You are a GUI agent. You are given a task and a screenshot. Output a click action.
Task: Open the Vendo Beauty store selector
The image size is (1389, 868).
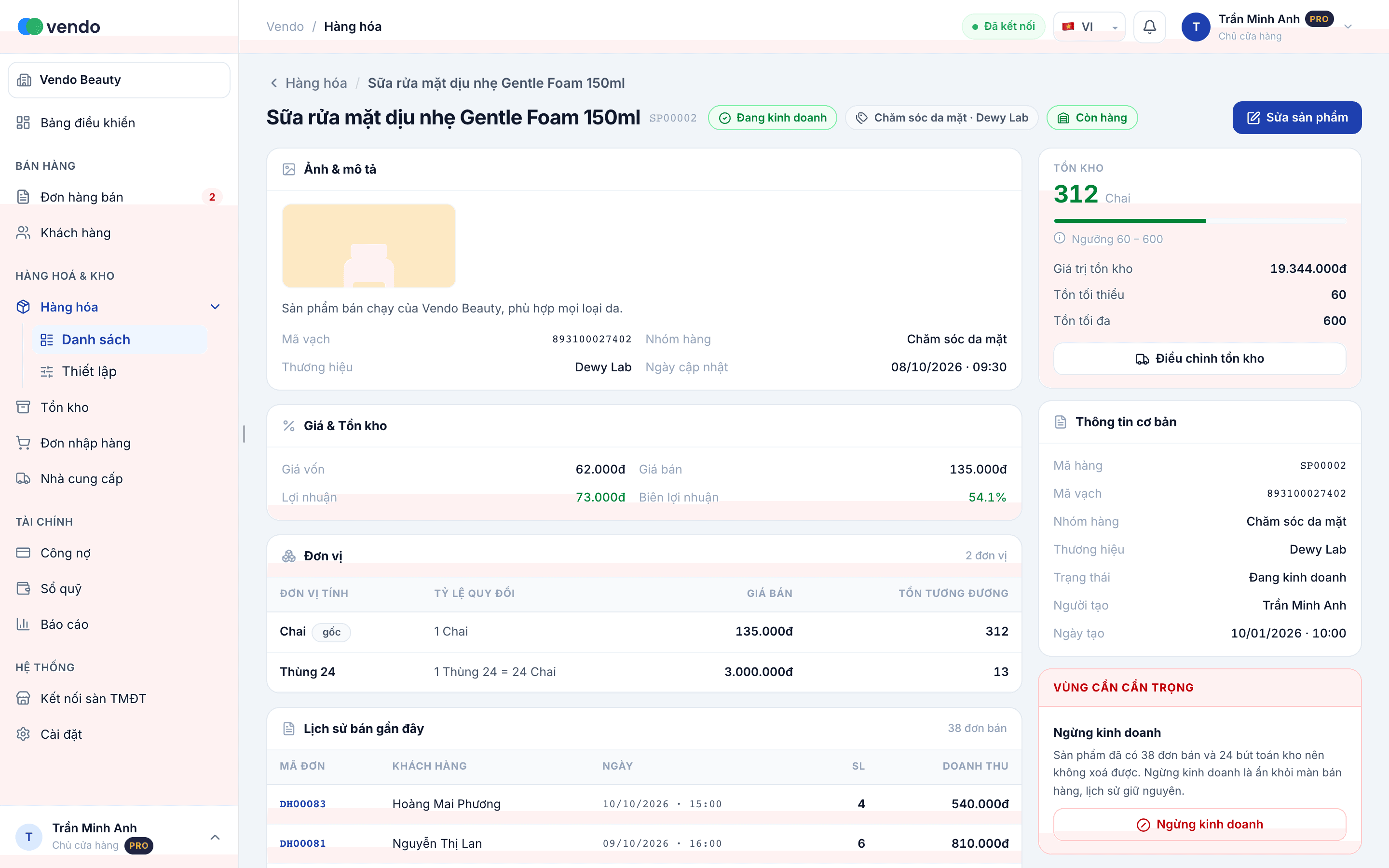click(x=119, y=80)
